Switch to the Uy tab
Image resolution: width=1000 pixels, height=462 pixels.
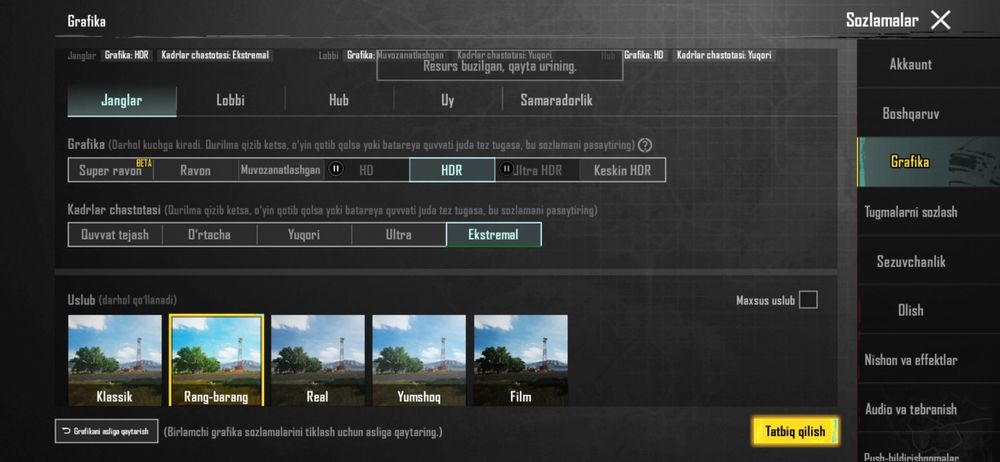pyautogui.click(x=448, y=101)
